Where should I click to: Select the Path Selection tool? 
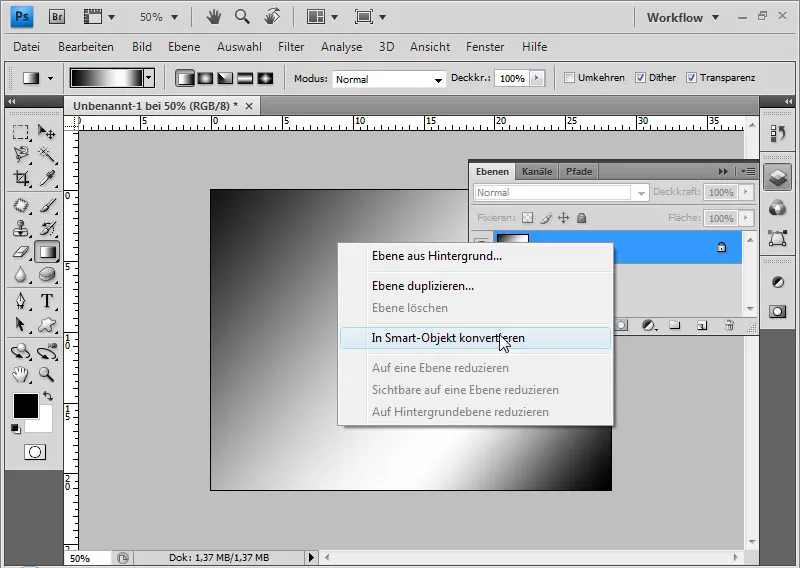pyautogui.click(x=20, y=324)
